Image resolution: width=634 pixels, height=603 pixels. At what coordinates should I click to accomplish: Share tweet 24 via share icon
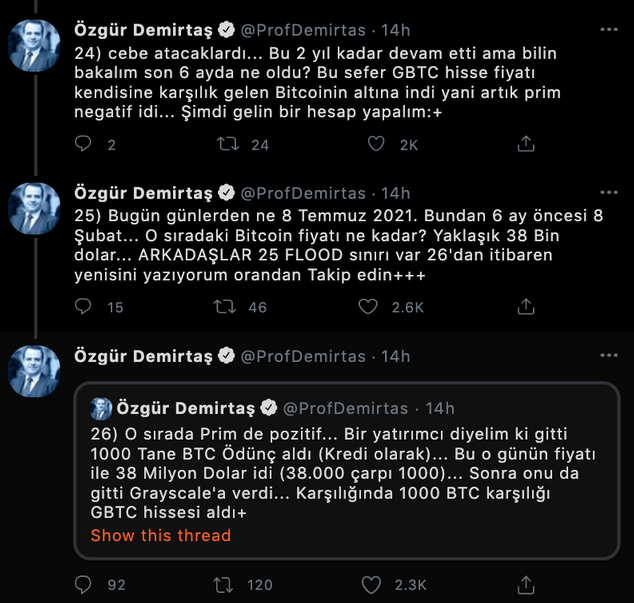point(525,144)
